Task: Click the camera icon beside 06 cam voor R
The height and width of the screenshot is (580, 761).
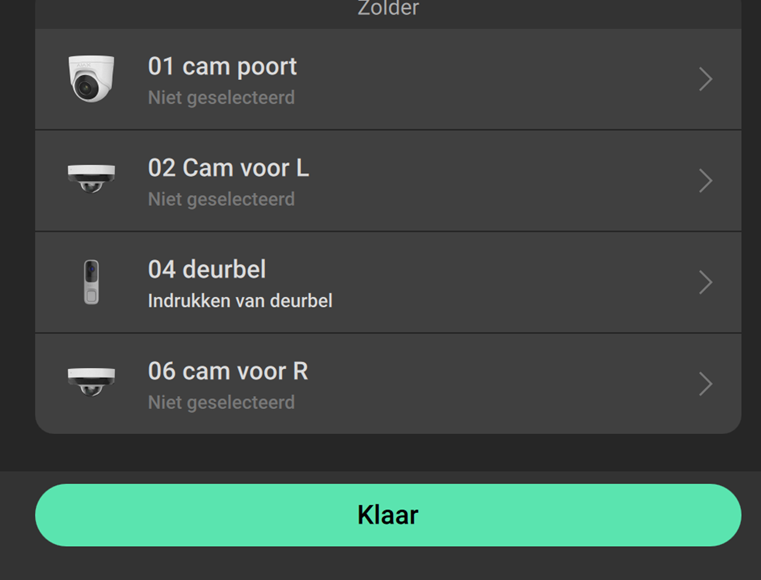Action: click(x=91, y=382)
